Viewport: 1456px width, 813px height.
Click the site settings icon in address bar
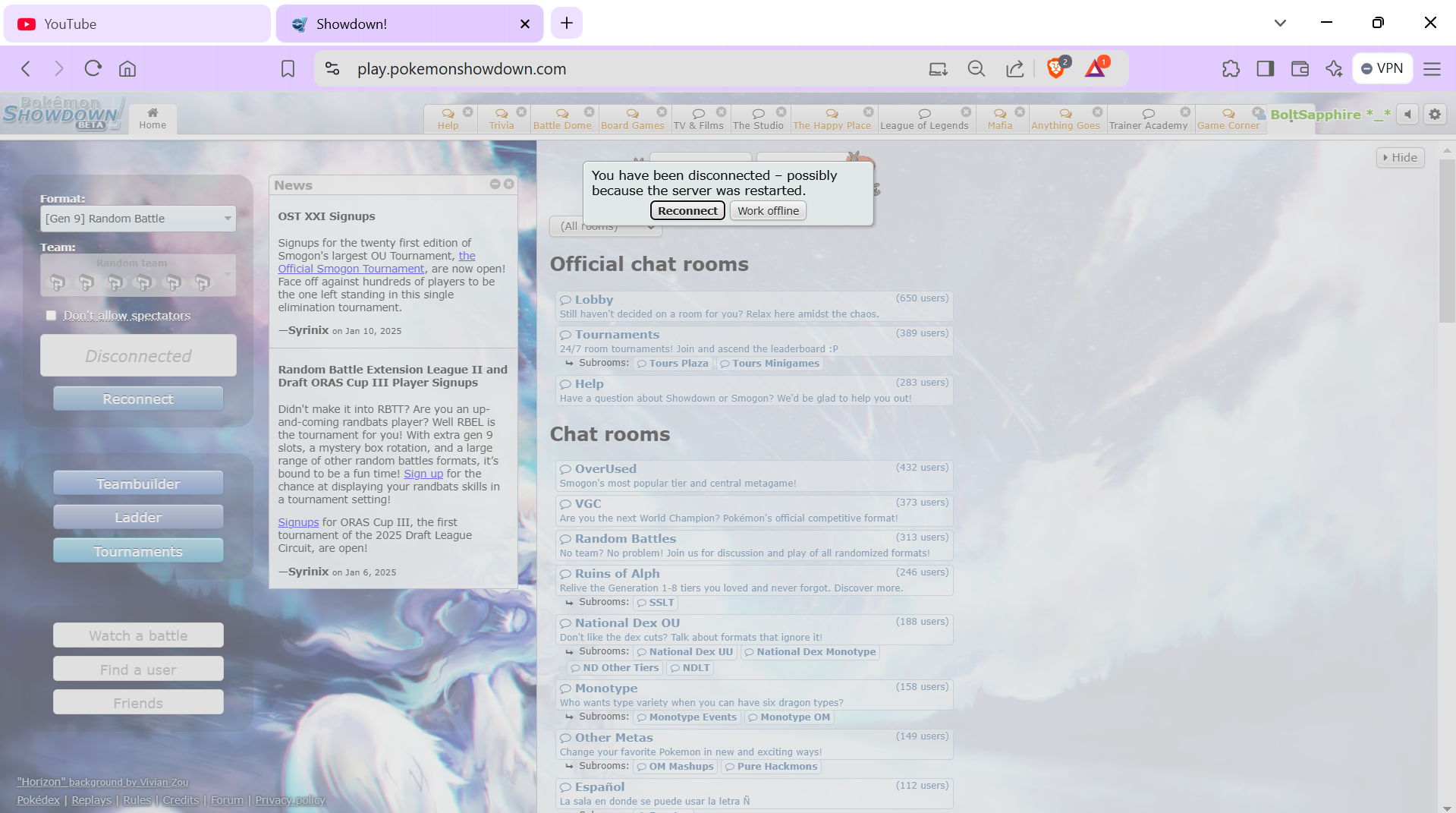(332, 69)
